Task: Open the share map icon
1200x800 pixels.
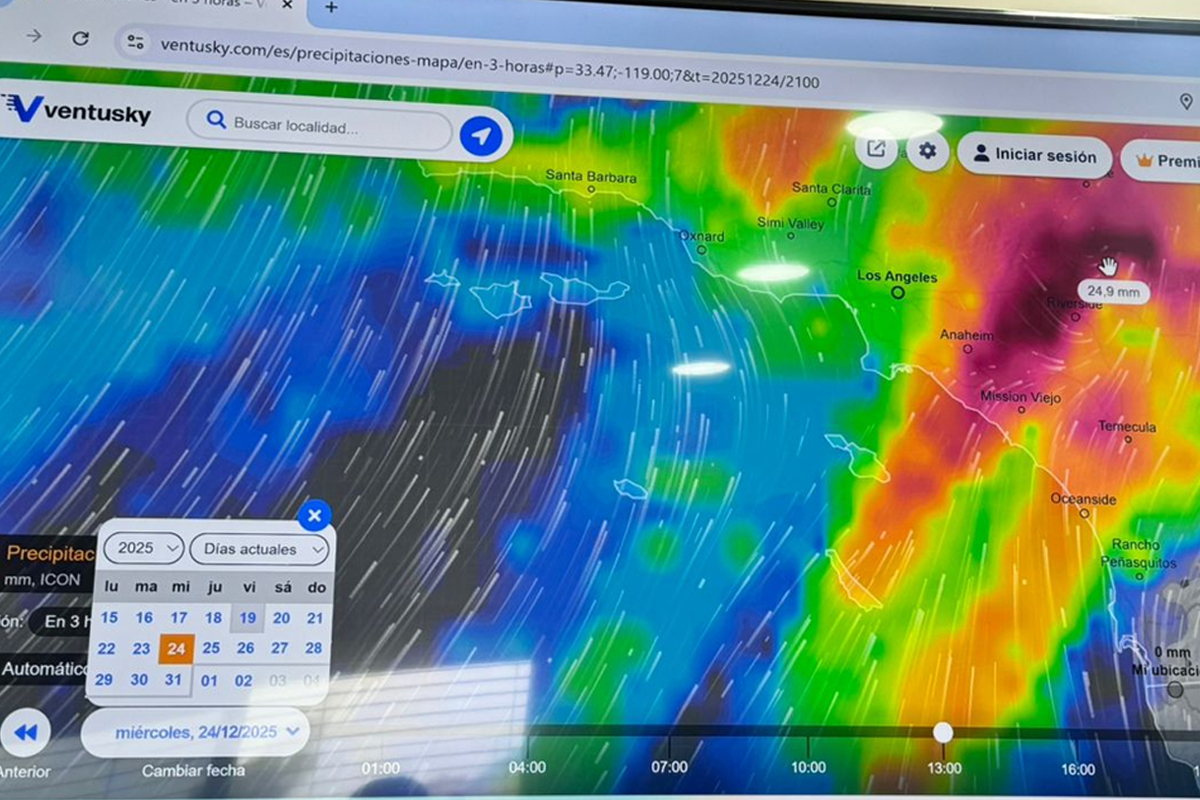Action: [x=876, y=150]
